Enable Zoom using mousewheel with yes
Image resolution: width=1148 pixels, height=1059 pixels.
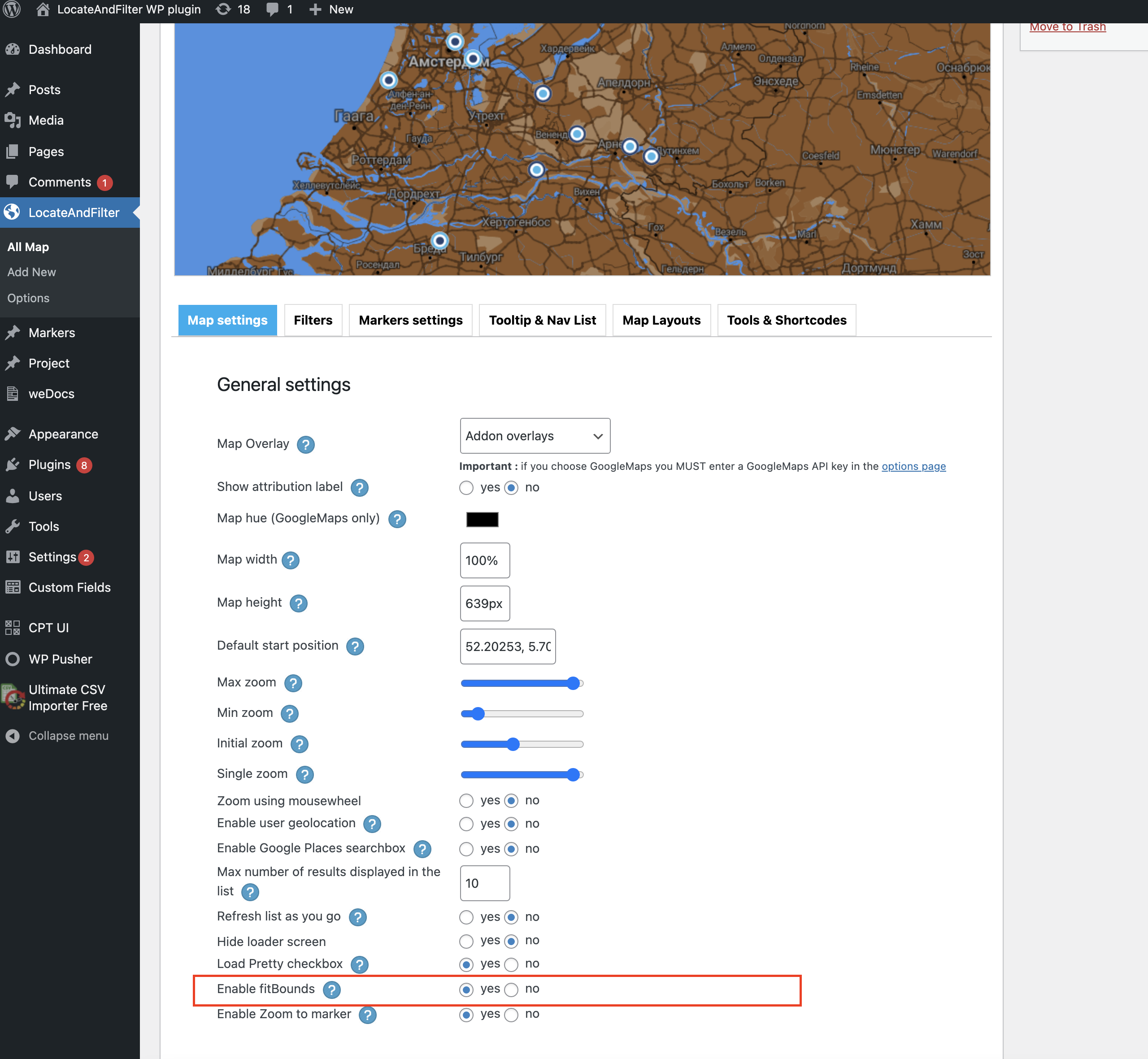click(466, 801)
